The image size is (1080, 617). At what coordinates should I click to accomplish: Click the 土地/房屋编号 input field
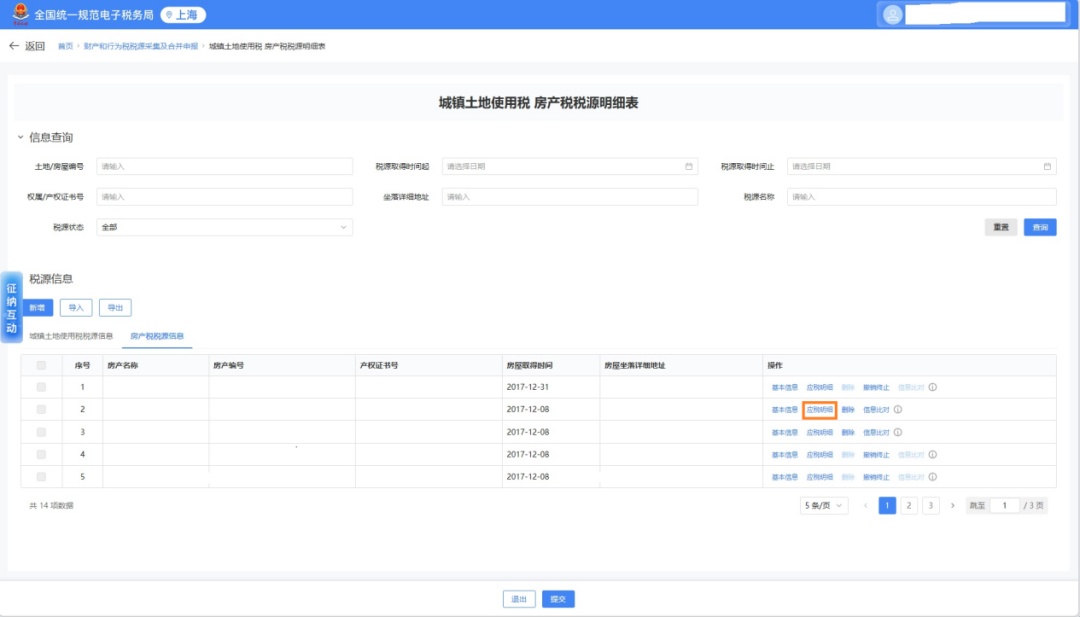pyautogui.click(x=224, y=166)
